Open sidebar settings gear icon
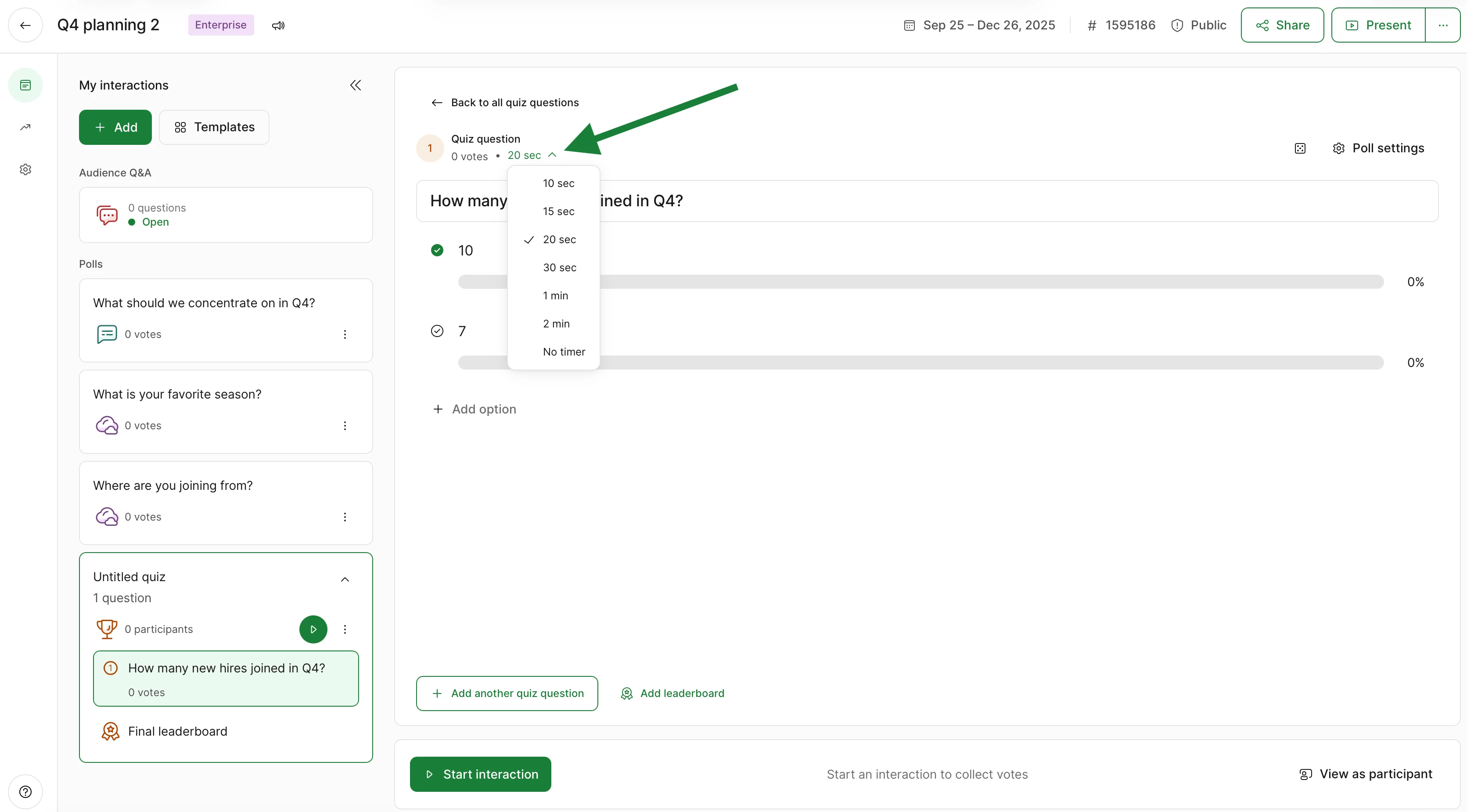Screen dimensions: 1467x812 pyautogui.click(x=25, y=169)
